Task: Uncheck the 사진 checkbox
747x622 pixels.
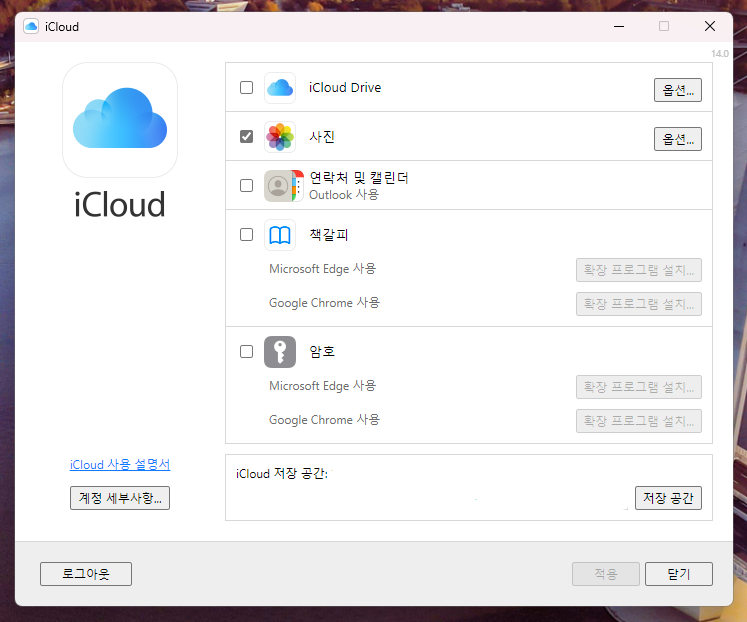Action: tap(246, 137)
